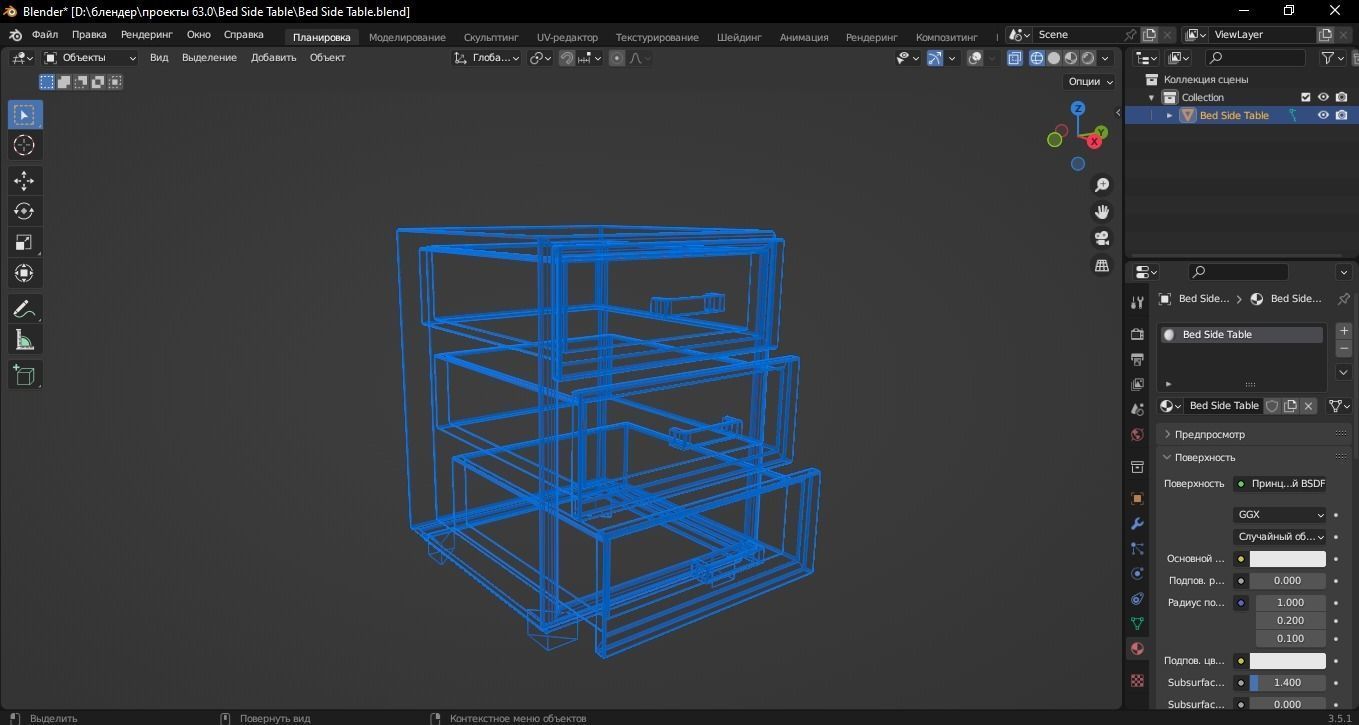Hide Collection using its eye icon

pos(1323,97)
